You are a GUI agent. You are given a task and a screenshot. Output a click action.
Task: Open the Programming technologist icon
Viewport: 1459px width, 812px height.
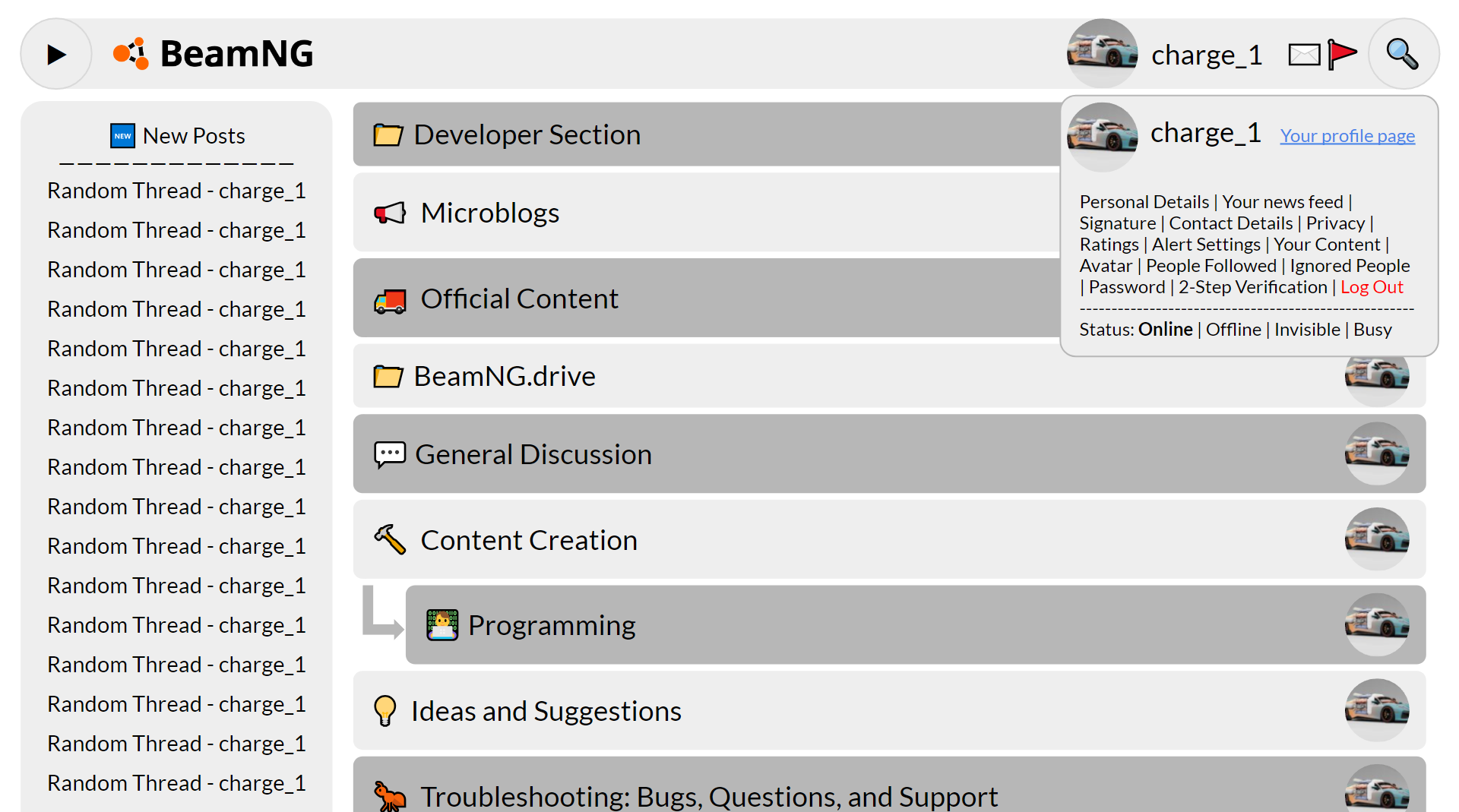pos(441,625)
